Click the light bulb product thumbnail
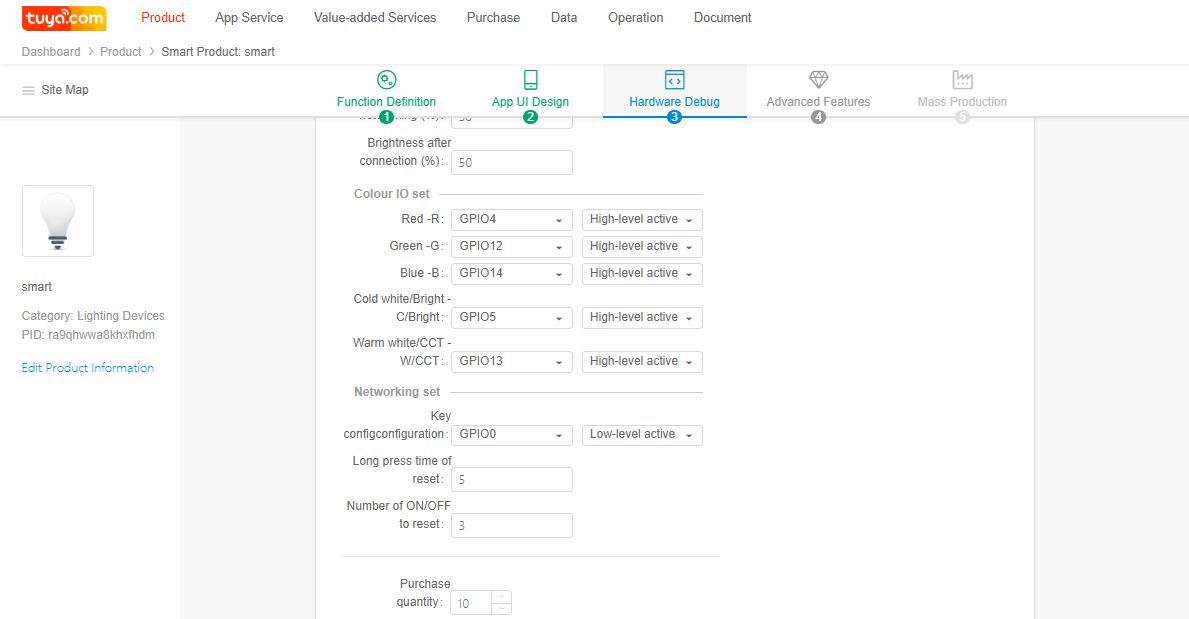This screenshot has height=619, width=1189. point(58,221)
